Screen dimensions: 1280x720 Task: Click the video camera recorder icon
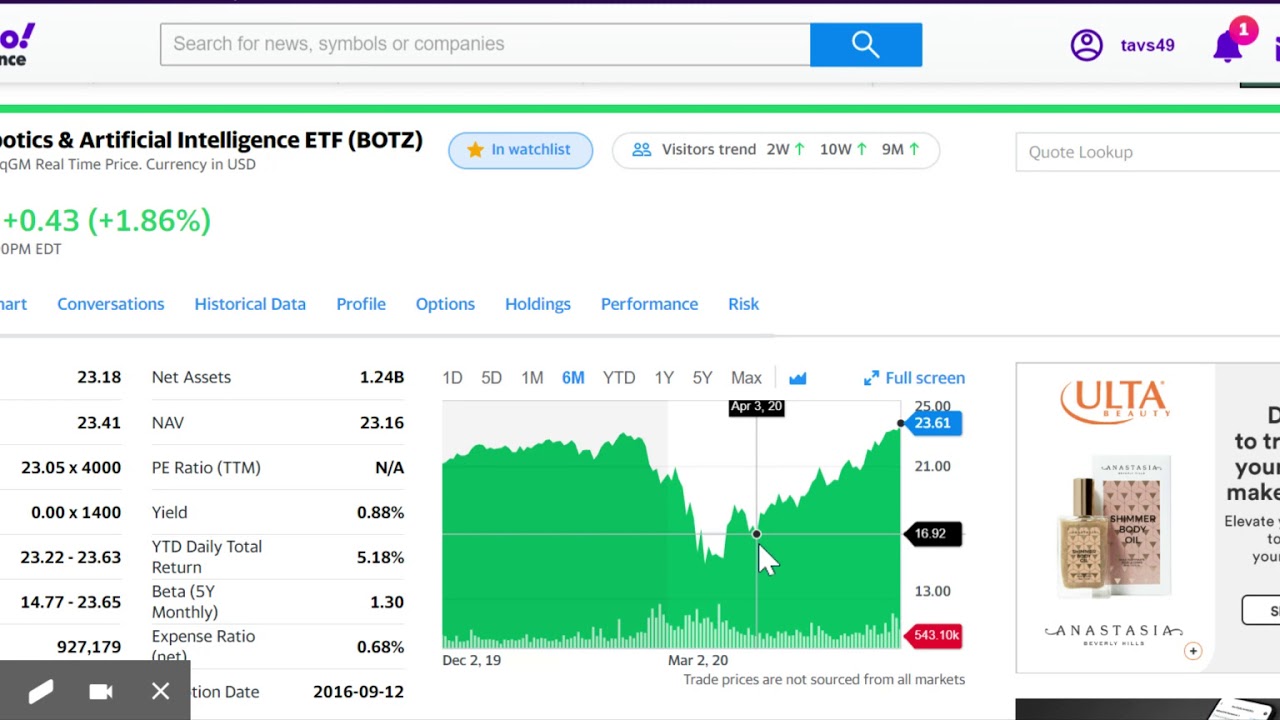pos(100,692)
